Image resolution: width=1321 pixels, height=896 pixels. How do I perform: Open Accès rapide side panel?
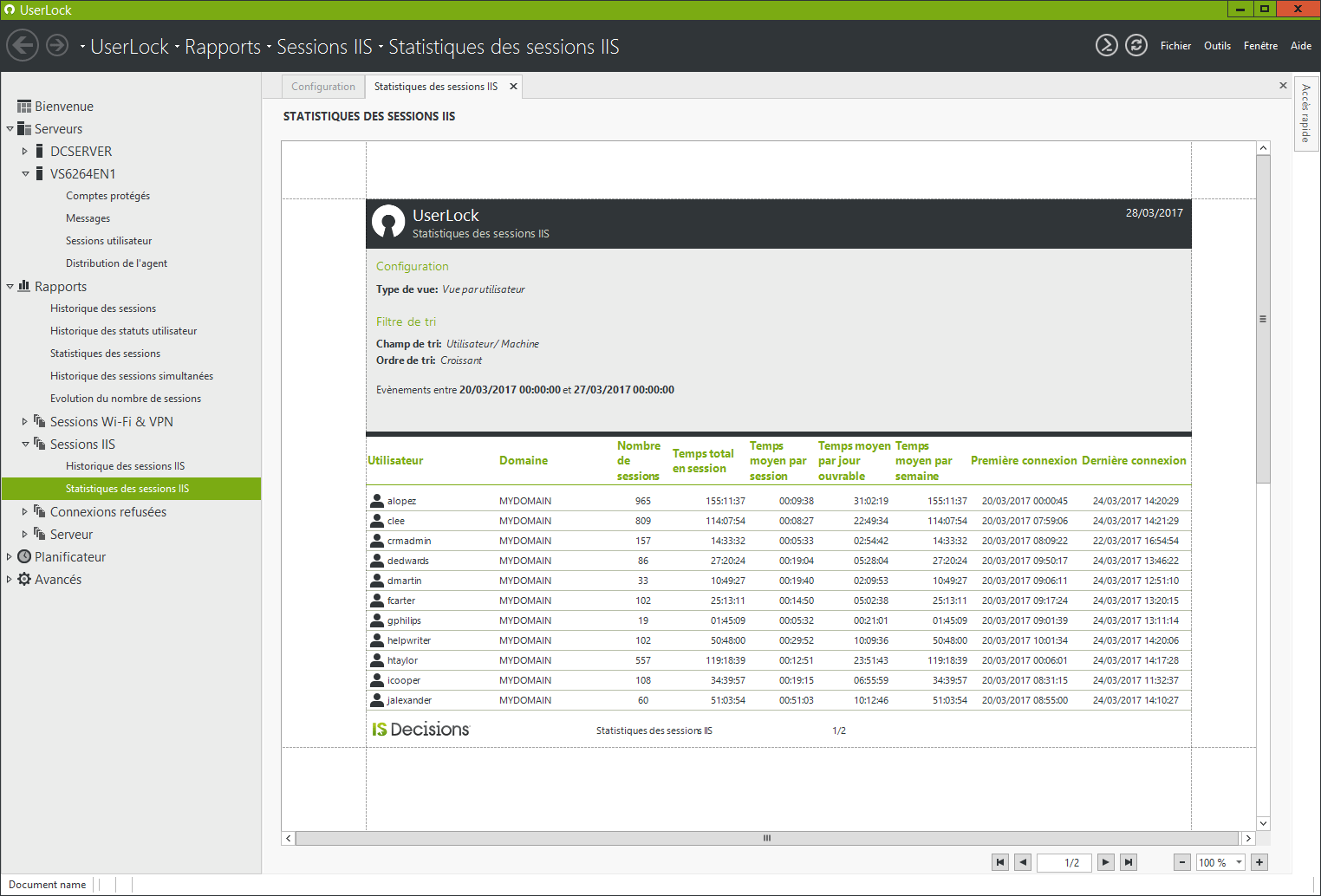1305,114
